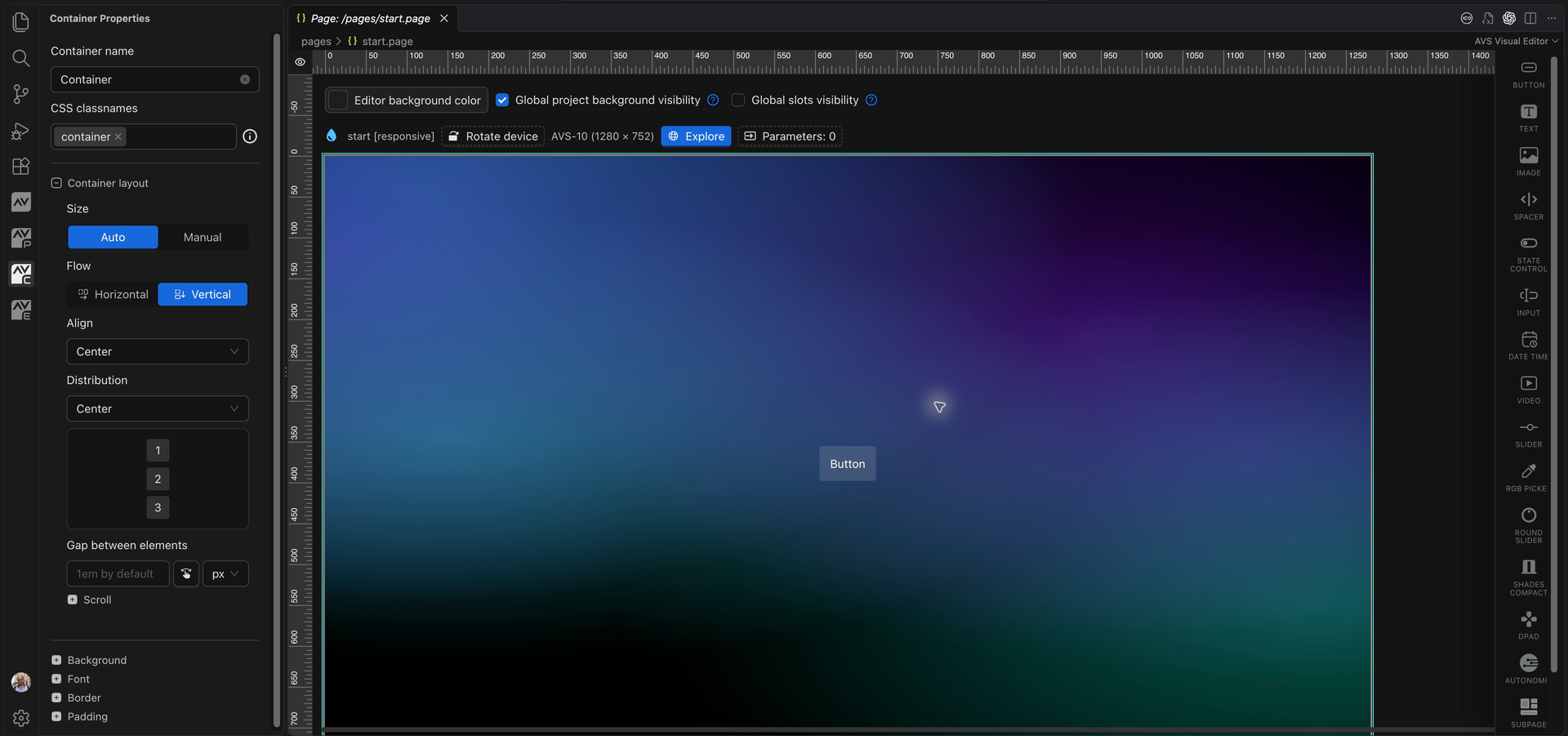The image size is (1568, 736).
Task: Open Manage settings gear icon
Action: (21, 718)
